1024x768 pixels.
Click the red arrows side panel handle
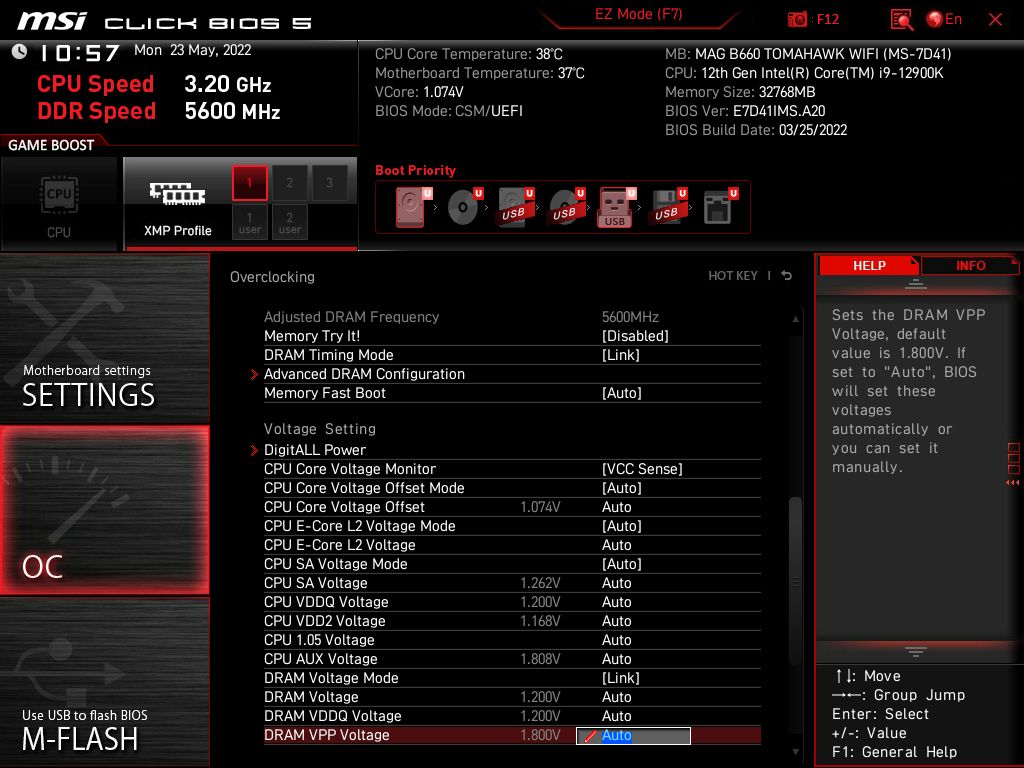[1013, 483]
